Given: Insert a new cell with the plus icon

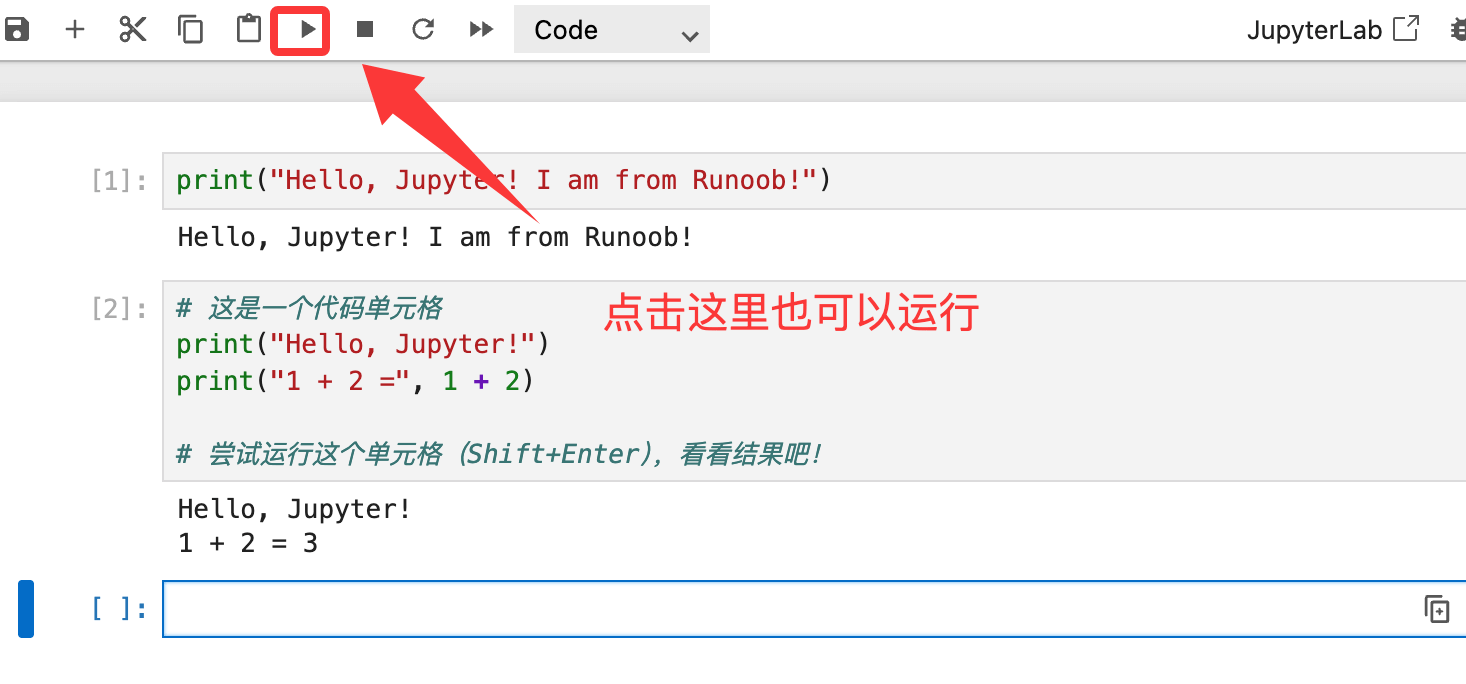Looking at the screenshot, I should click(75, 30).
